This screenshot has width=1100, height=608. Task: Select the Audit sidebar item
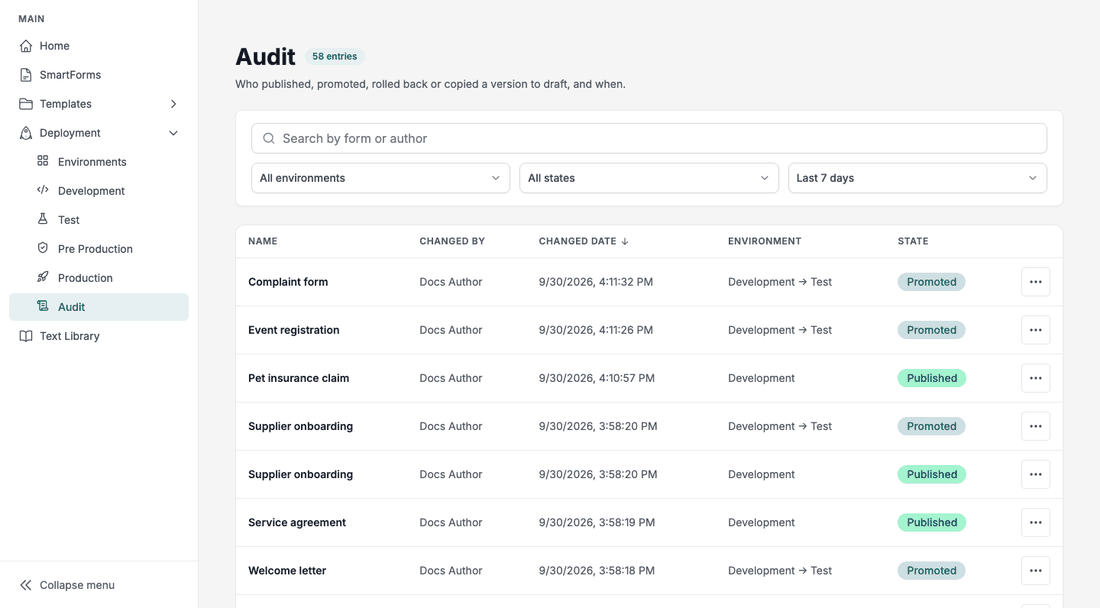point(99,307)
